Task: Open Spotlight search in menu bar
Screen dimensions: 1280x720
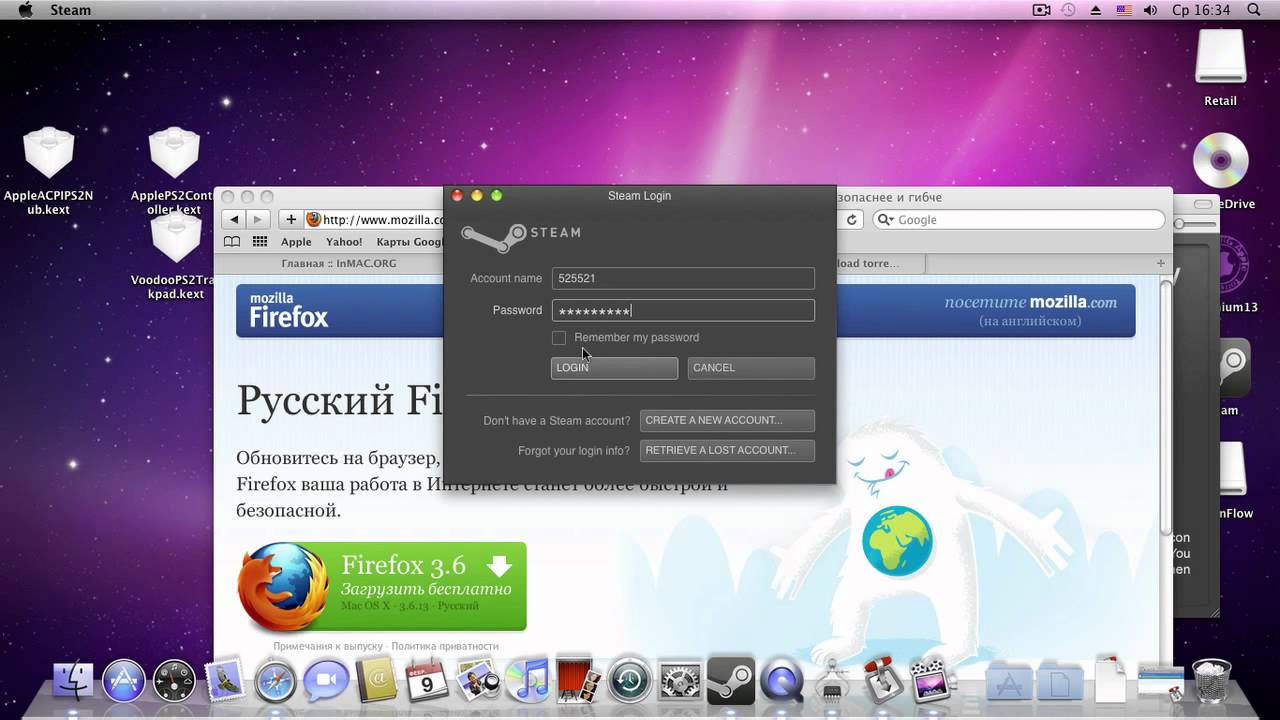Action: click(x=1254, y=10)
